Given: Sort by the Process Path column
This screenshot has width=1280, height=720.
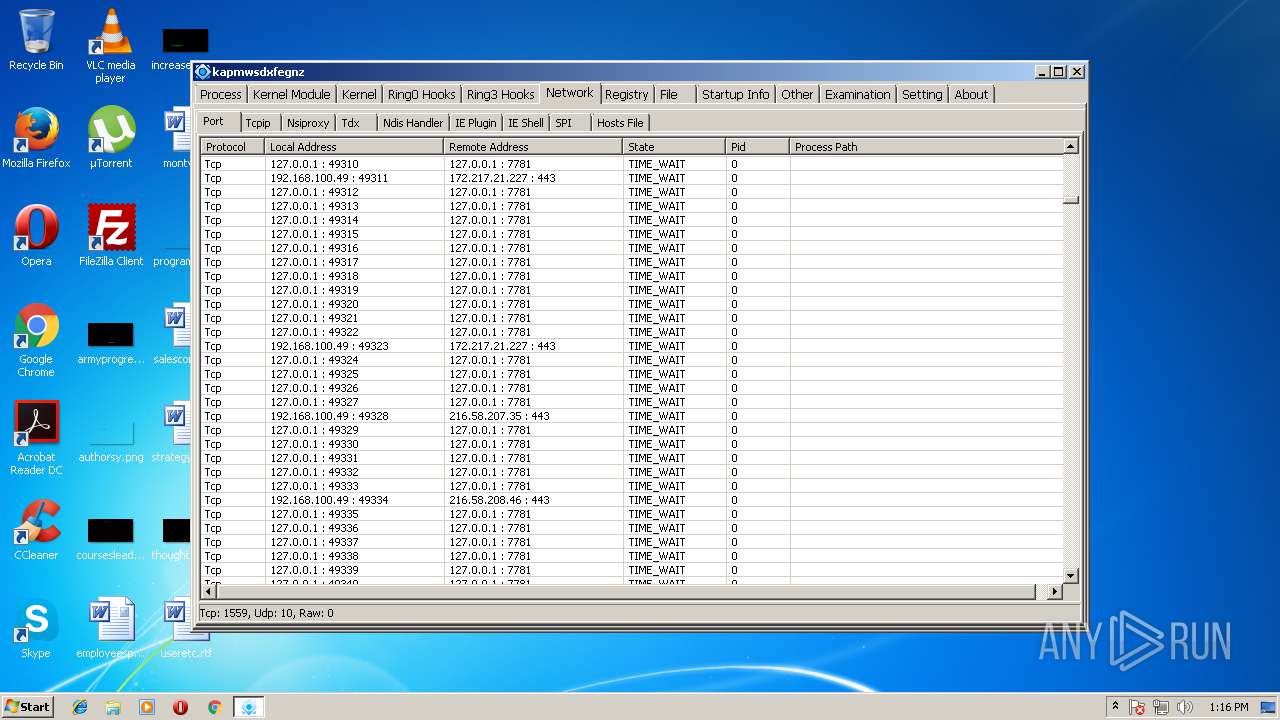Looking at the screenshot, I should 926,146.
